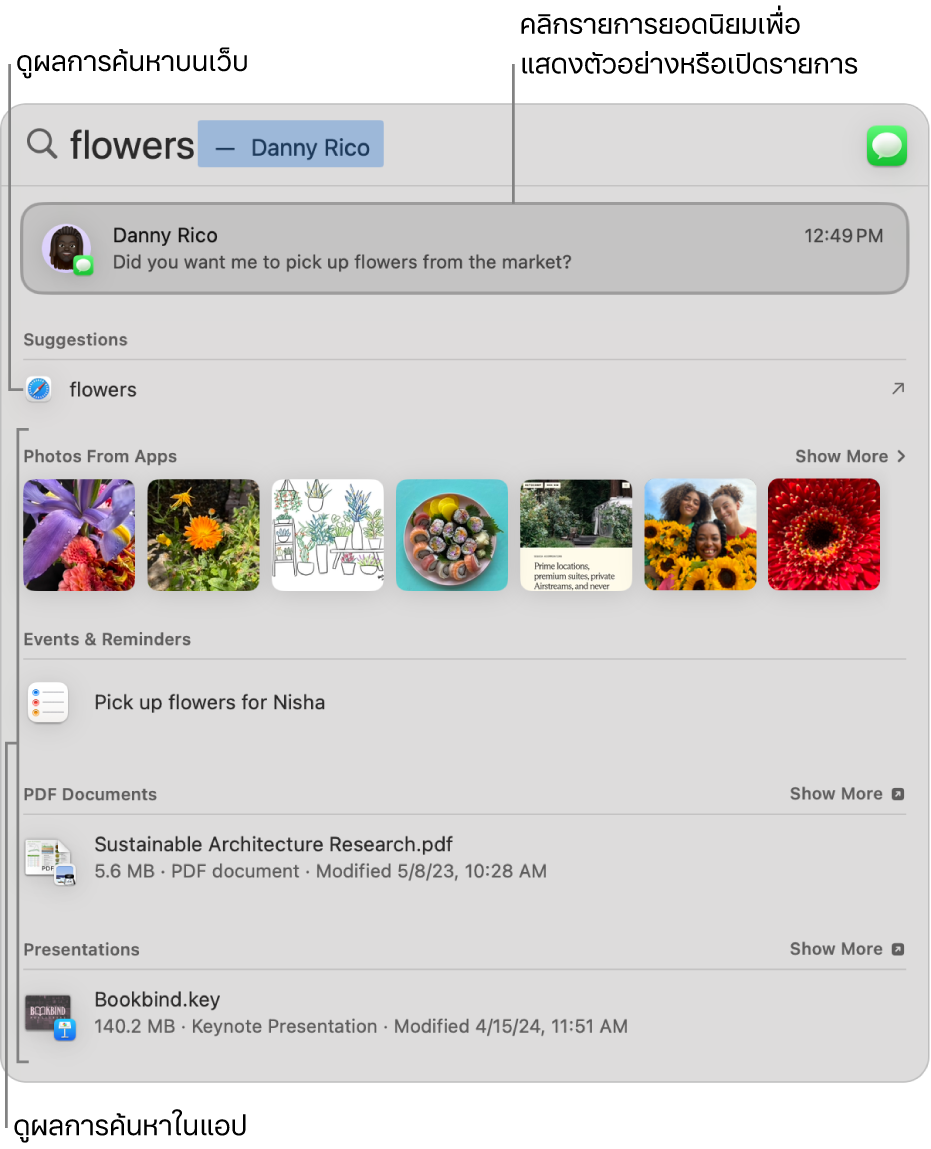931x1149 pixels.
Task: Select the flowers web suggestion row
Action: tap(465, 389)
